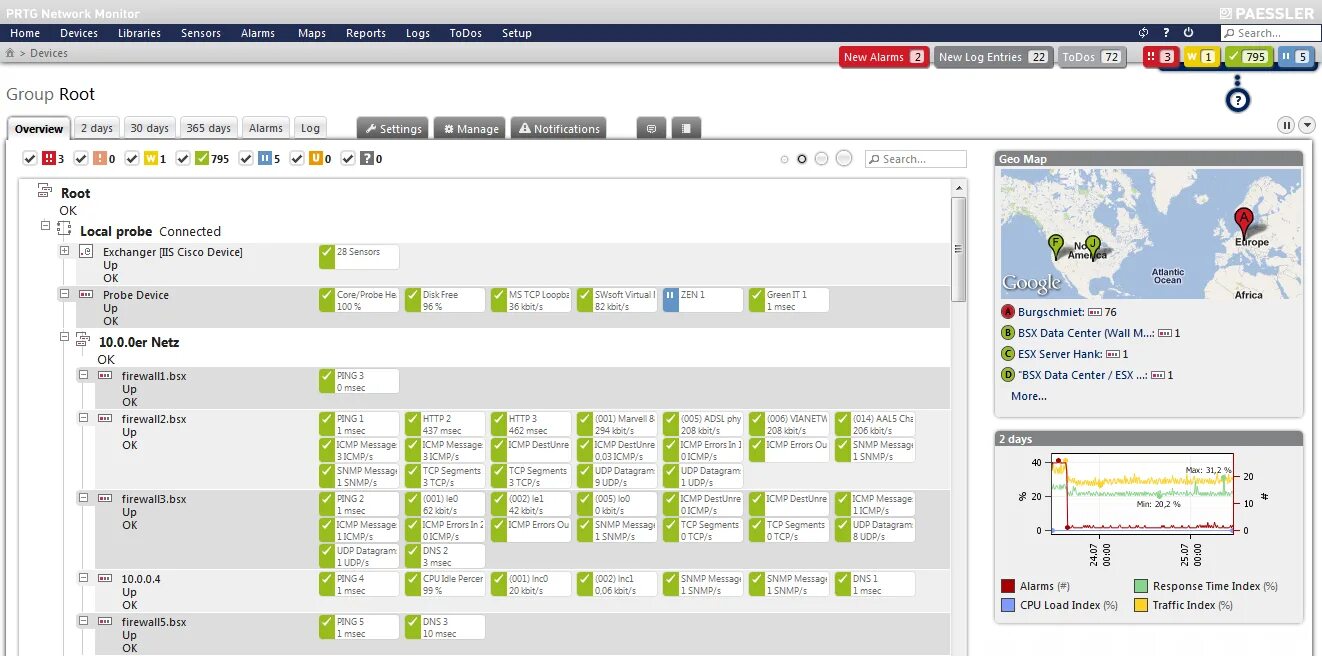Viewport: 1322px width, 656px height.
Task: Click the logout power icon
Action: (x=1189, y=33)
